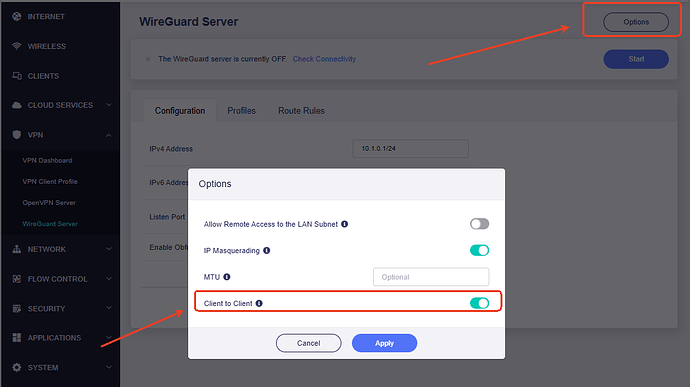Image resolution: width=690 pixels, height=387 pixels.
Task: Switch to the Route Rules tab
Action: [x=301, y=111]
